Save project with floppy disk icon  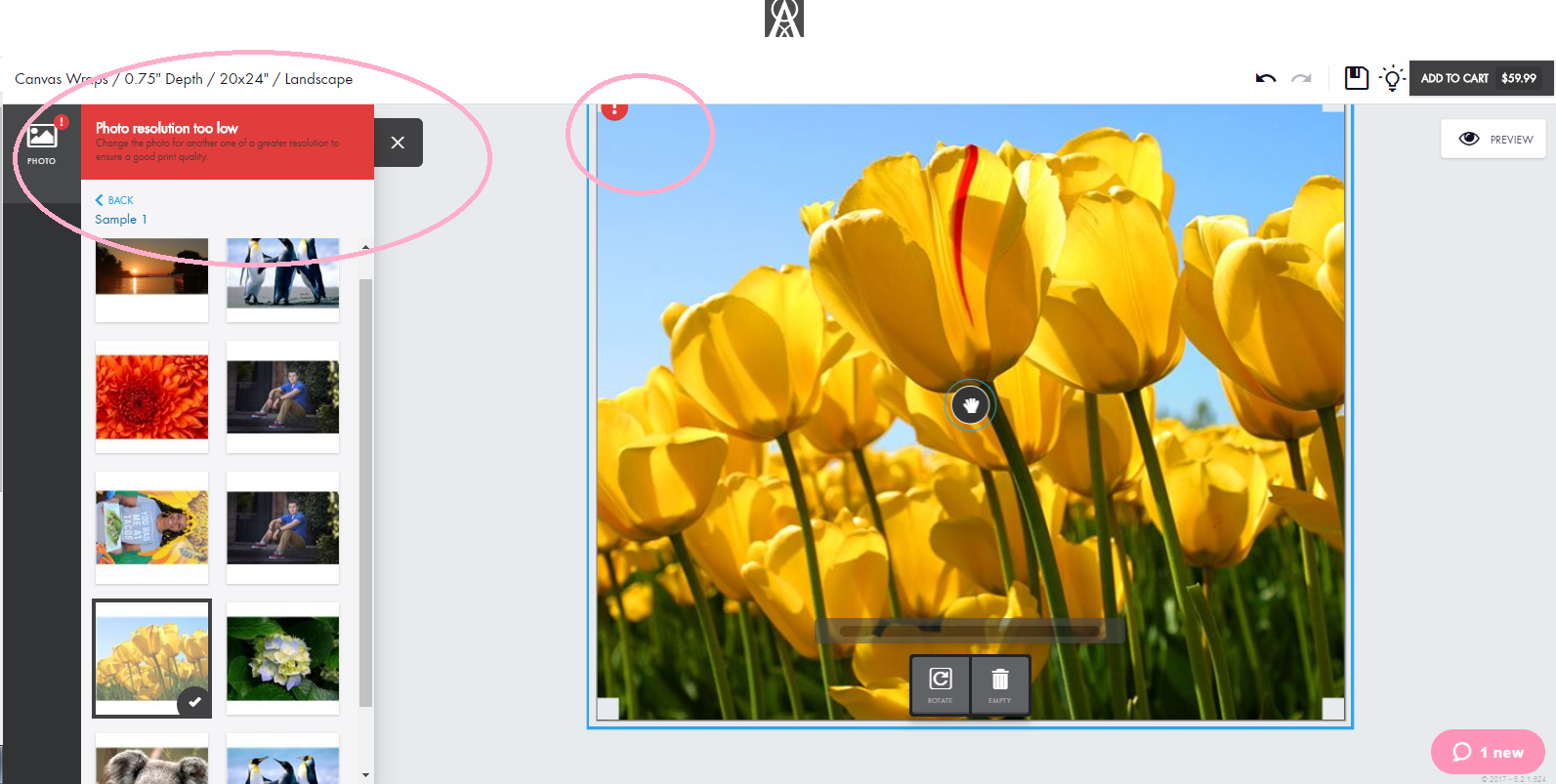tap(1357, 78)
